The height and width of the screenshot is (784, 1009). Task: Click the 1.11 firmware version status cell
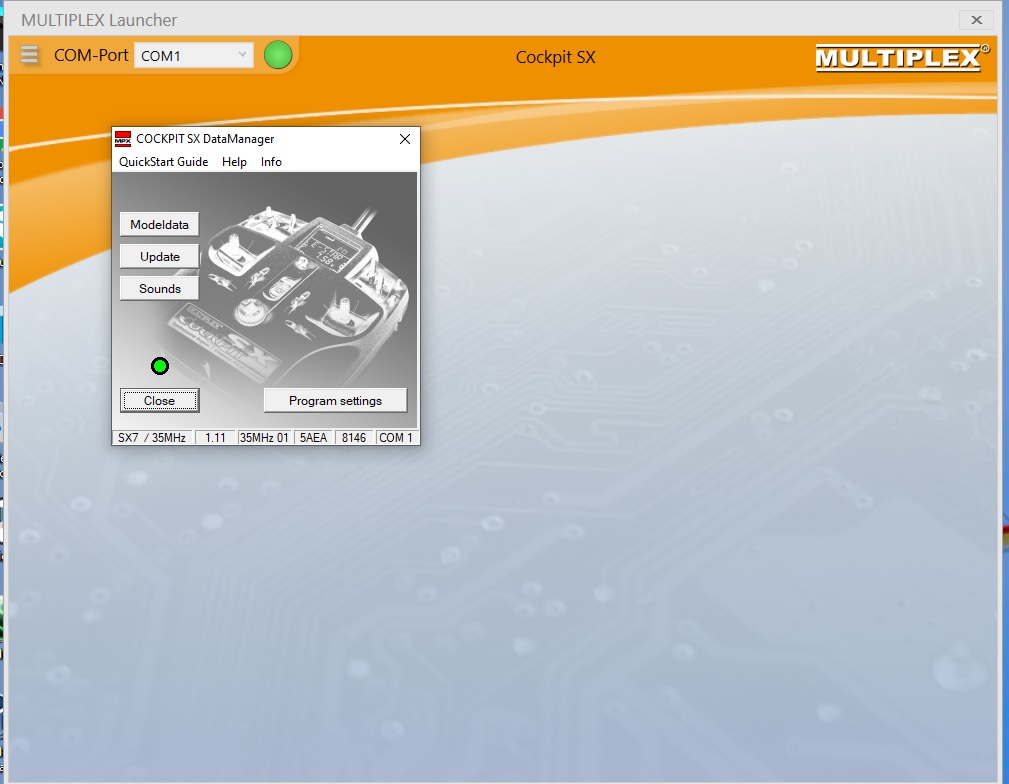(215, 438)
